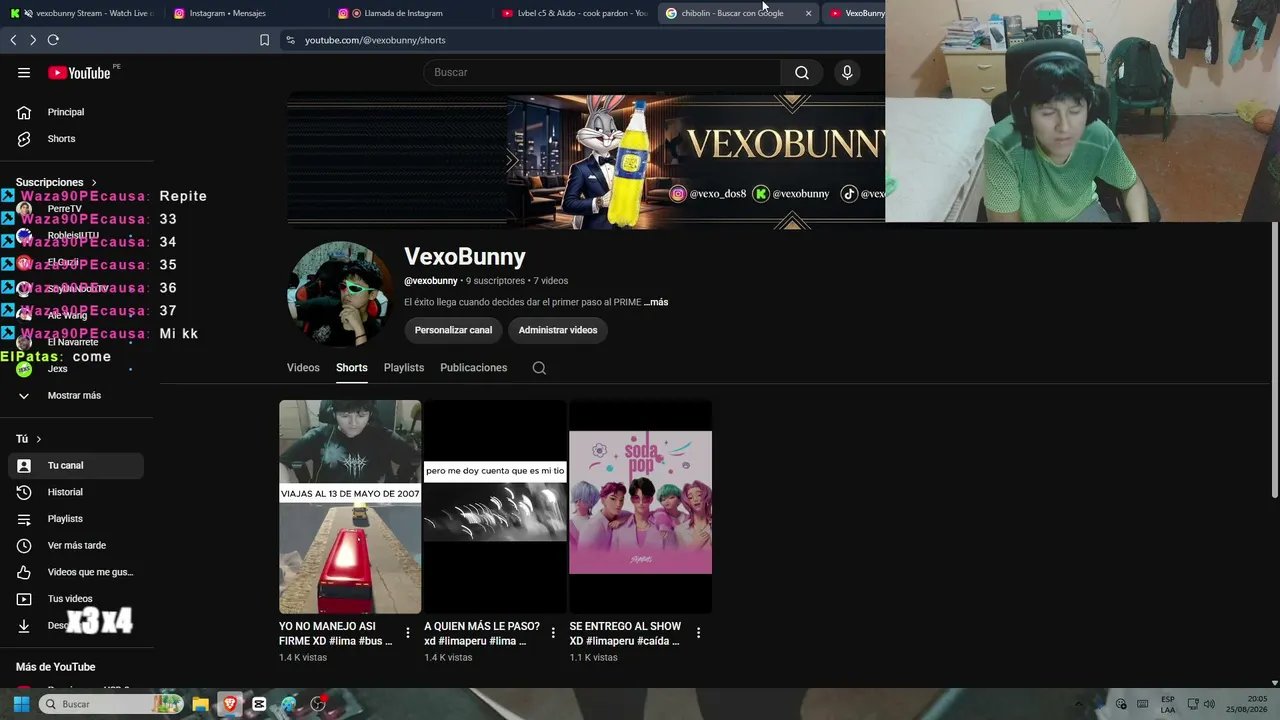The height and width of the screenshot is (720, 1280).
Task: Click the Administrar videos button
Action: (x=558, y=330)
